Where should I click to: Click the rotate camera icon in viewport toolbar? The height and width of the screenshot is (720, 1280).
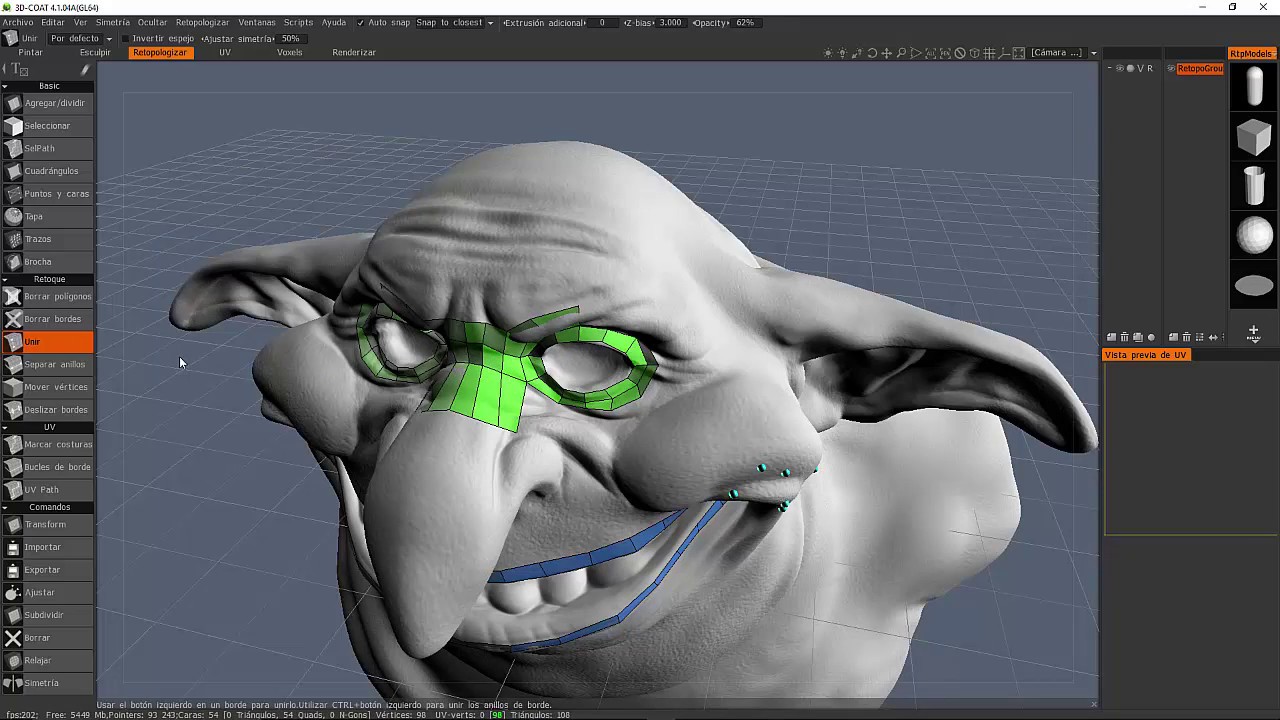(872, 53)
